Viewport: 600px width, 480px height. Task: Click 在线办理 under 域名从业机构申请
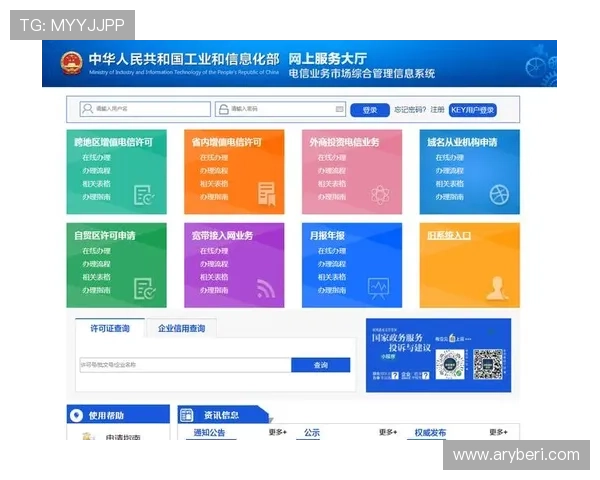pyautogui.click(x=450, y=158)
